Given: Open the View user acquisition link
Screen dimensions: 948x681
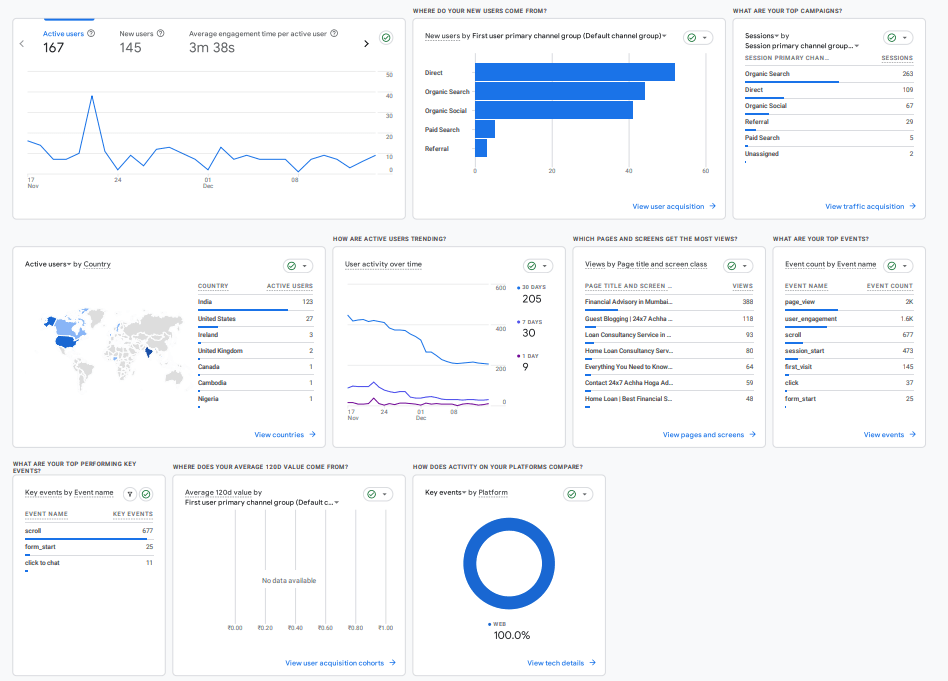Looking at the screenshot, I should coord(674,207).
